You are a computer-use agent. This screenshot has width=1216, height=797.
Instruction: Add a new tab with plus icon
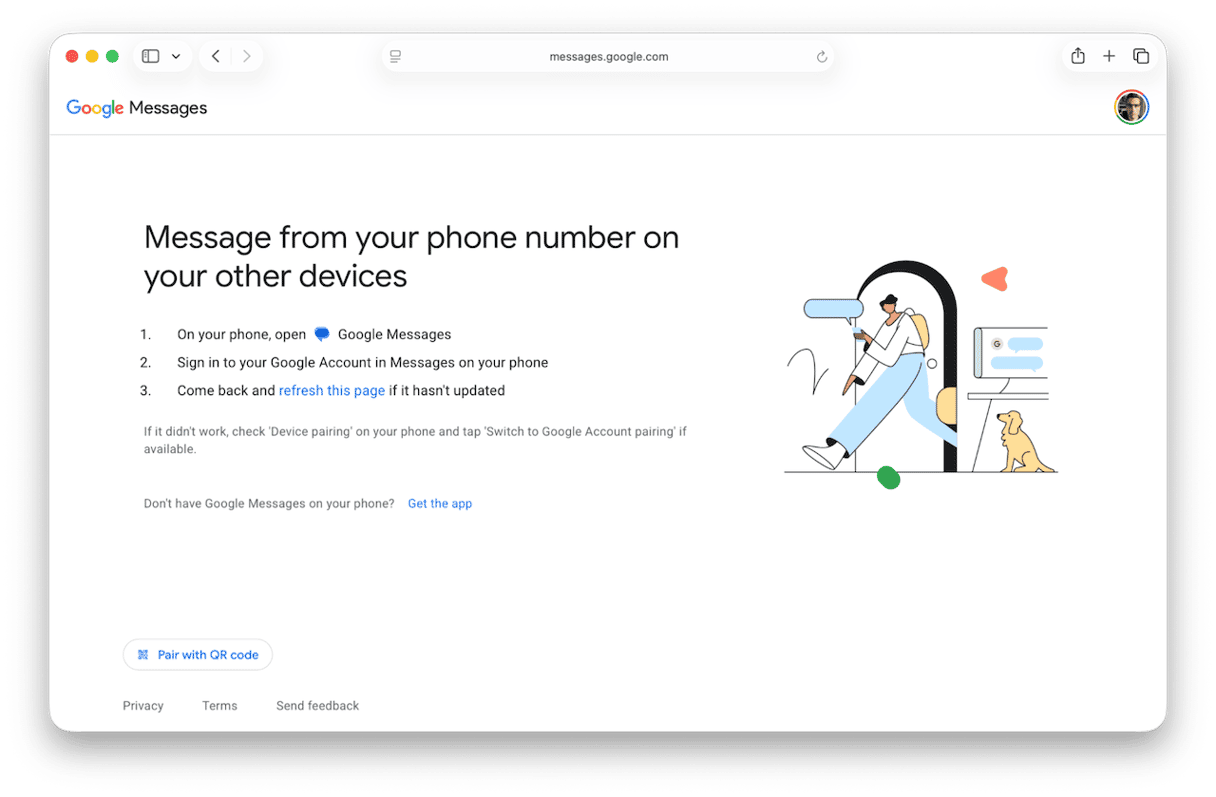(x=1109, y=57)
